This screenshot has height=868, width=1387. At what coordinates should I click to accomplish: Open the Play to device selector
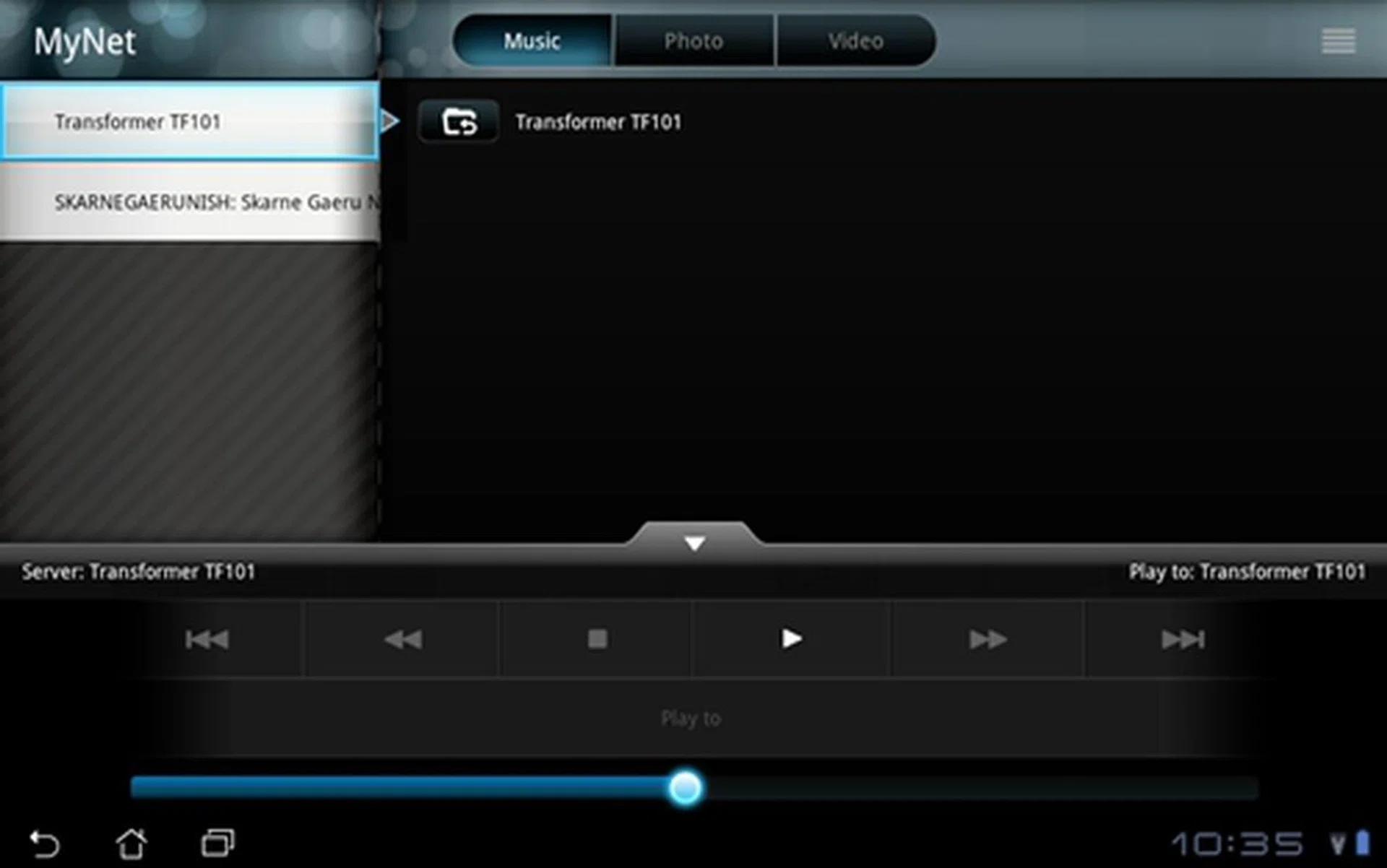691,718
